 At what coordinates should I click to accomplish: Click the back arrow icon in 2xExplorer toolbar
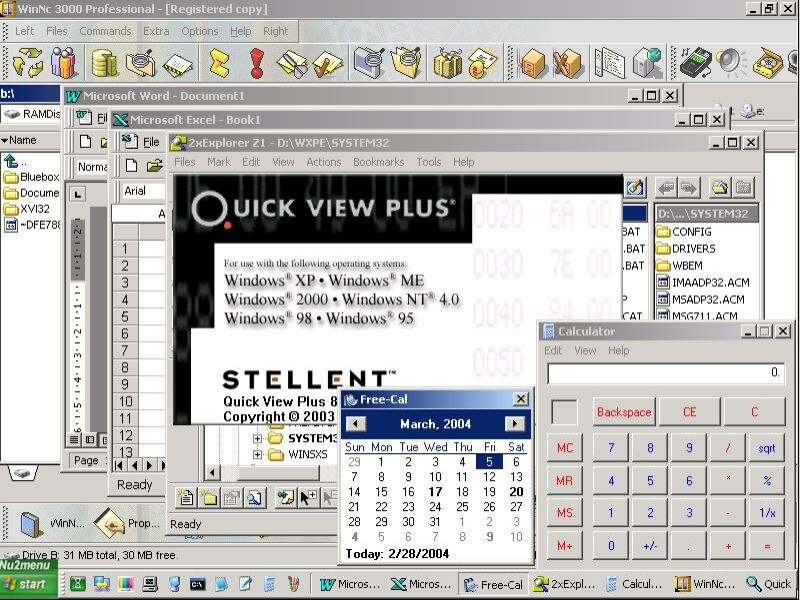point(667,188)
